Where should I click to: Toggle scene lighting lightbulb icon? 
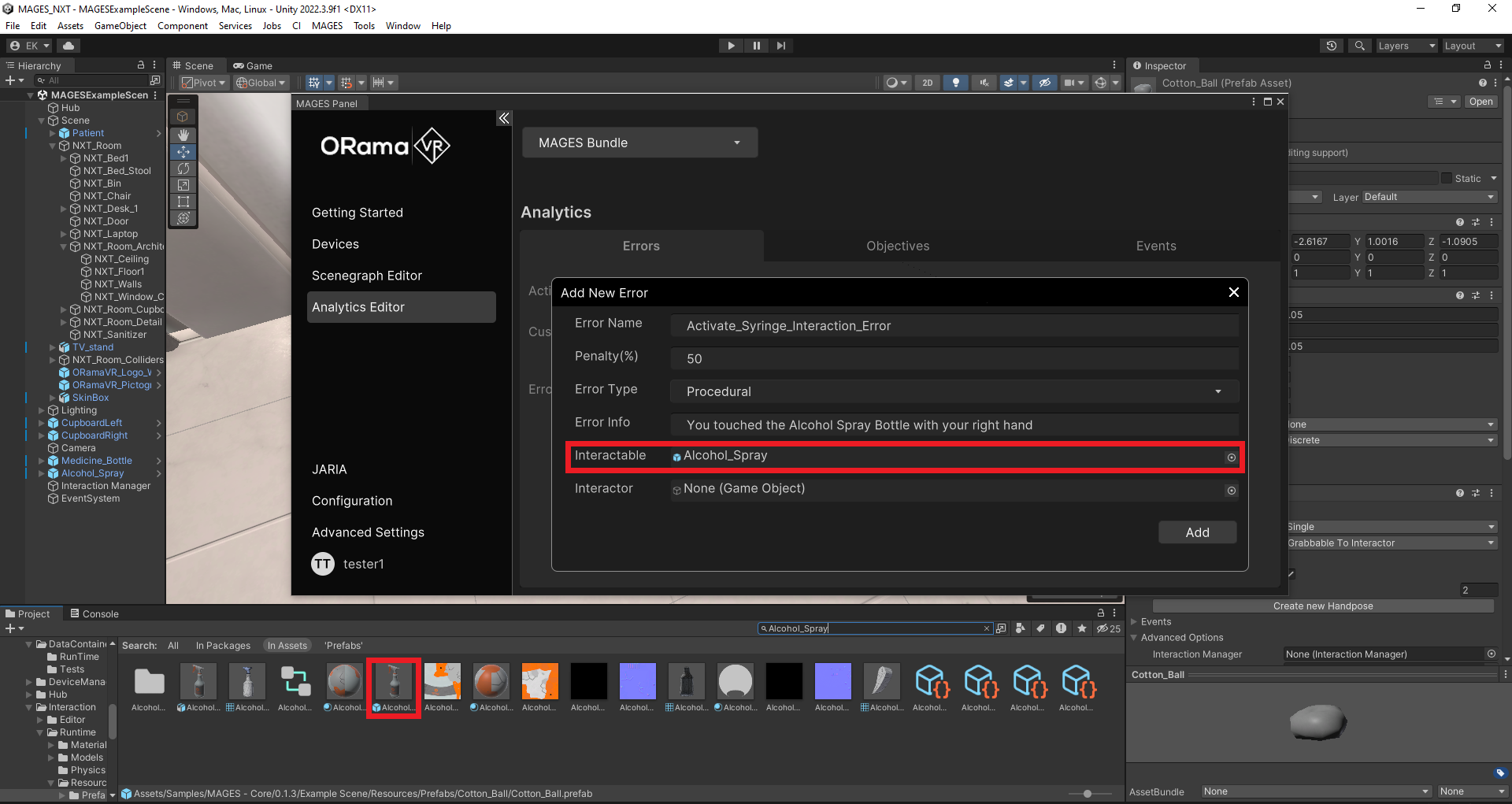click(955, 83)
